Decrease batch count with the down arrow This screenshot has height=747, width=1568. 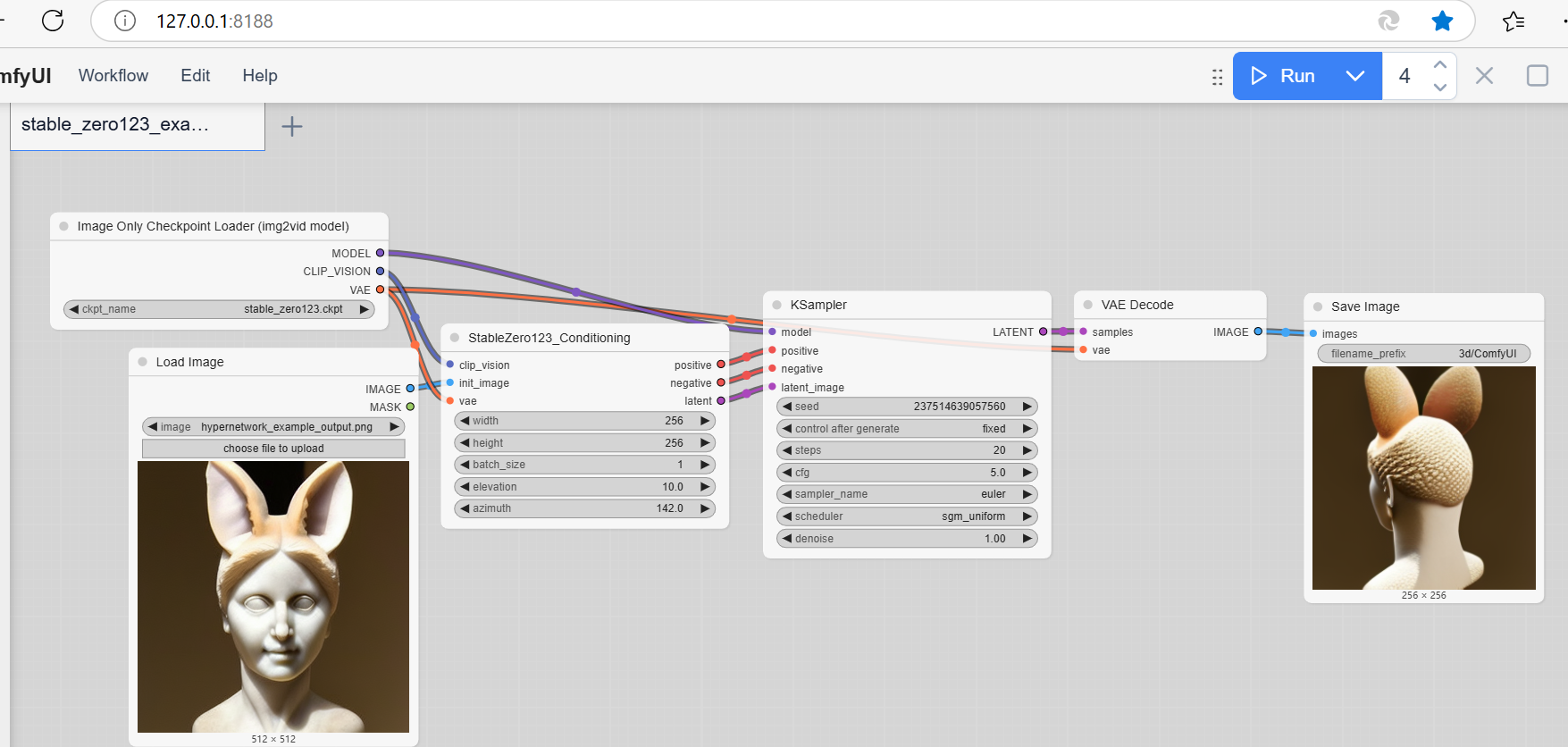1439,87
